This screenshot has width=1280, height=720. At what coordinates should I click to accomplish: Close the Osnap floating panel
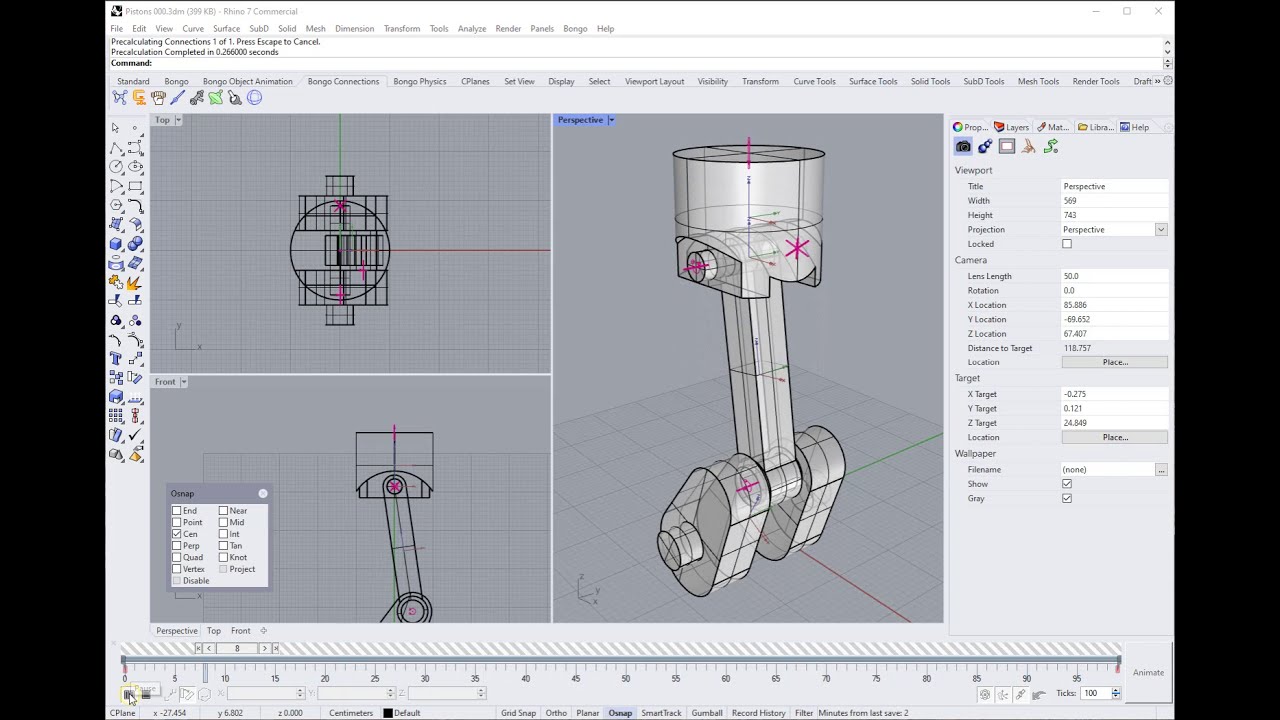click(x=263, y=493)
